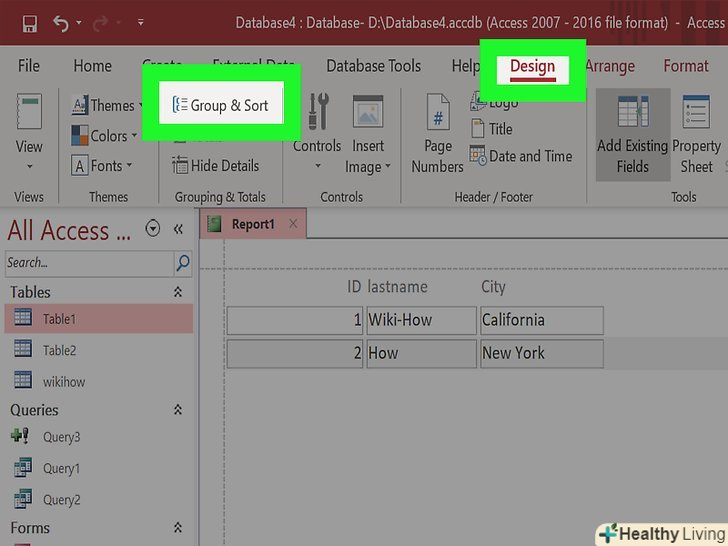Collapse the Queries group
Screen dimensions: 728x546
pyautogui.click(x=178, y=410)
